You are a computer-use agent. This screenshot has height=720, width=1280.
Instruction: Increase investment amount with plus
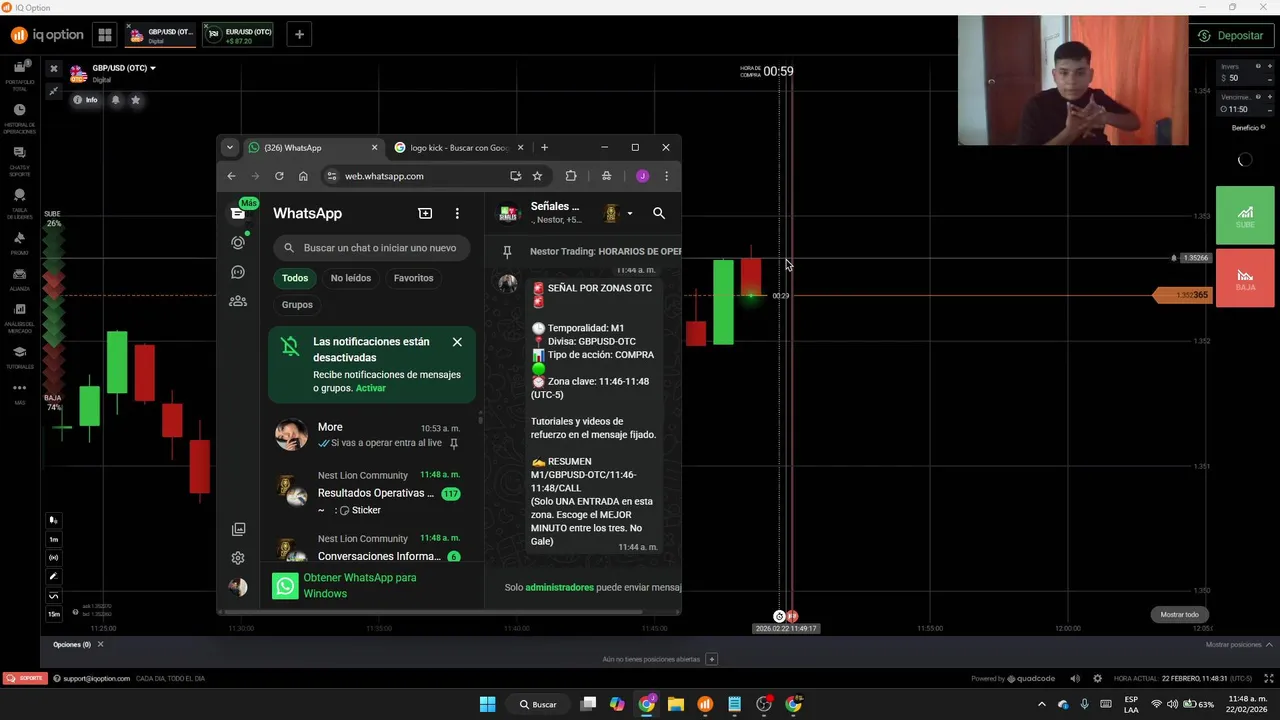(x=1271, y=66)
